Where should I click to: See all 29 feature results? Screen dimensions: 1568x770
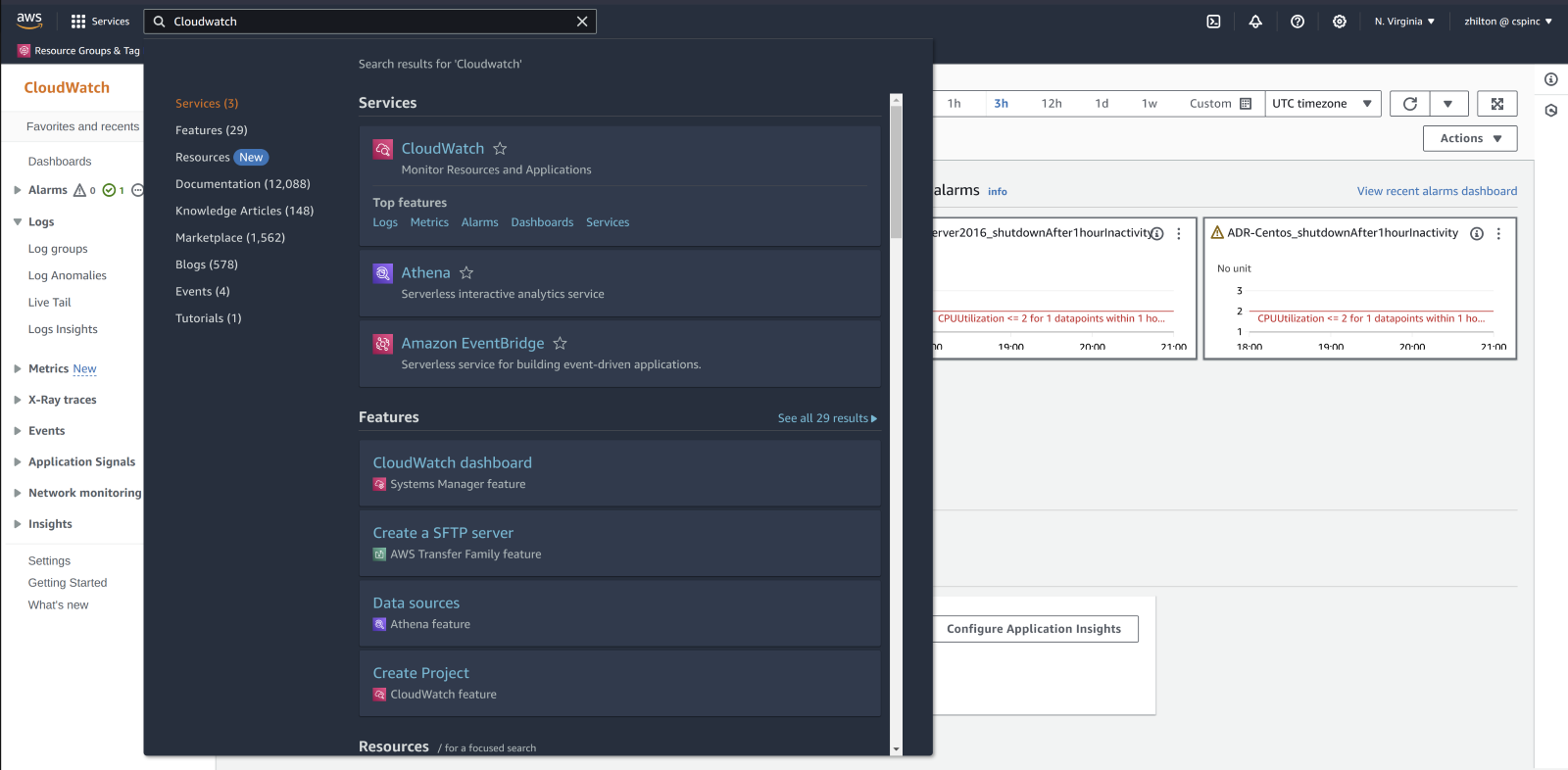[x=827, y=418]
